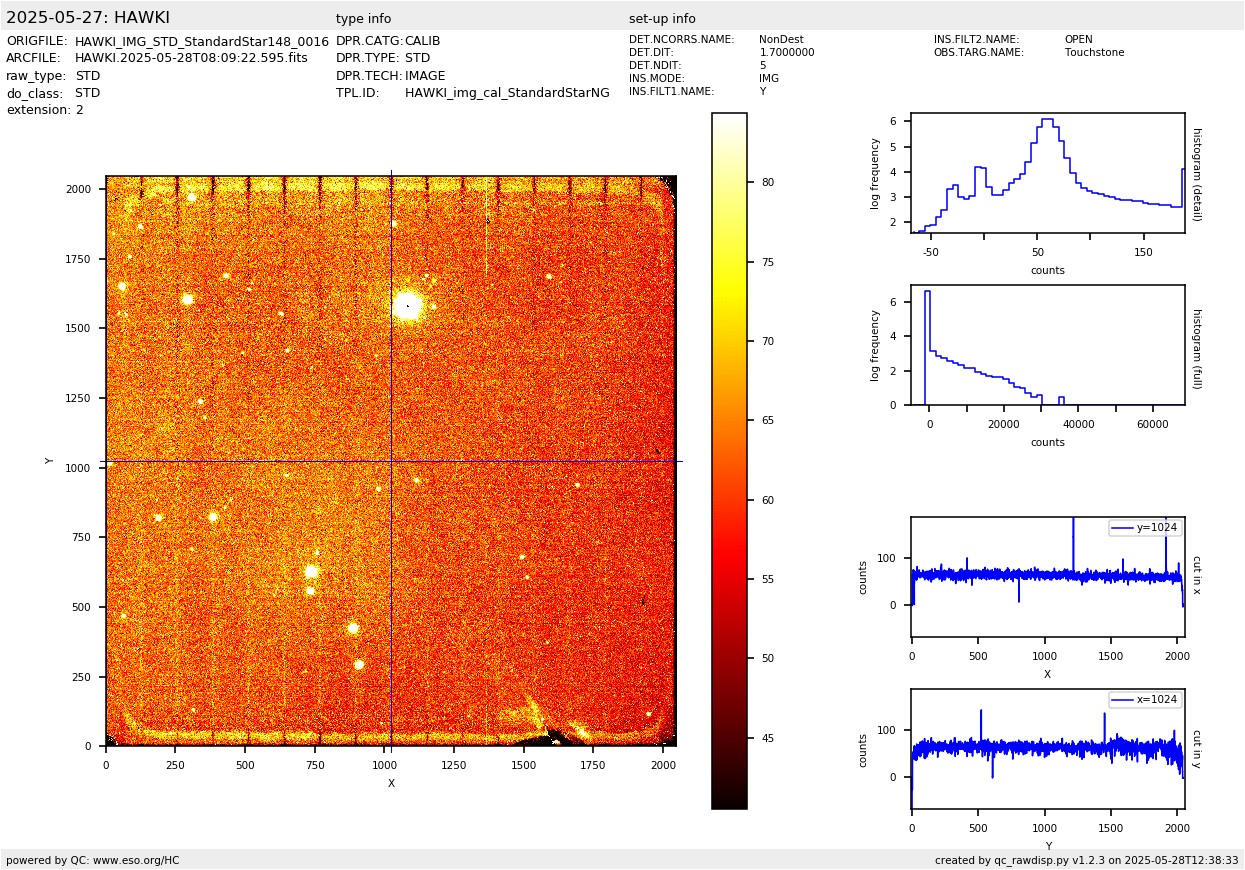The height and width of the screenshot is (870, 1245).
Task: Select the histogram (detail) plot
Action: (x=1047, y=173)
